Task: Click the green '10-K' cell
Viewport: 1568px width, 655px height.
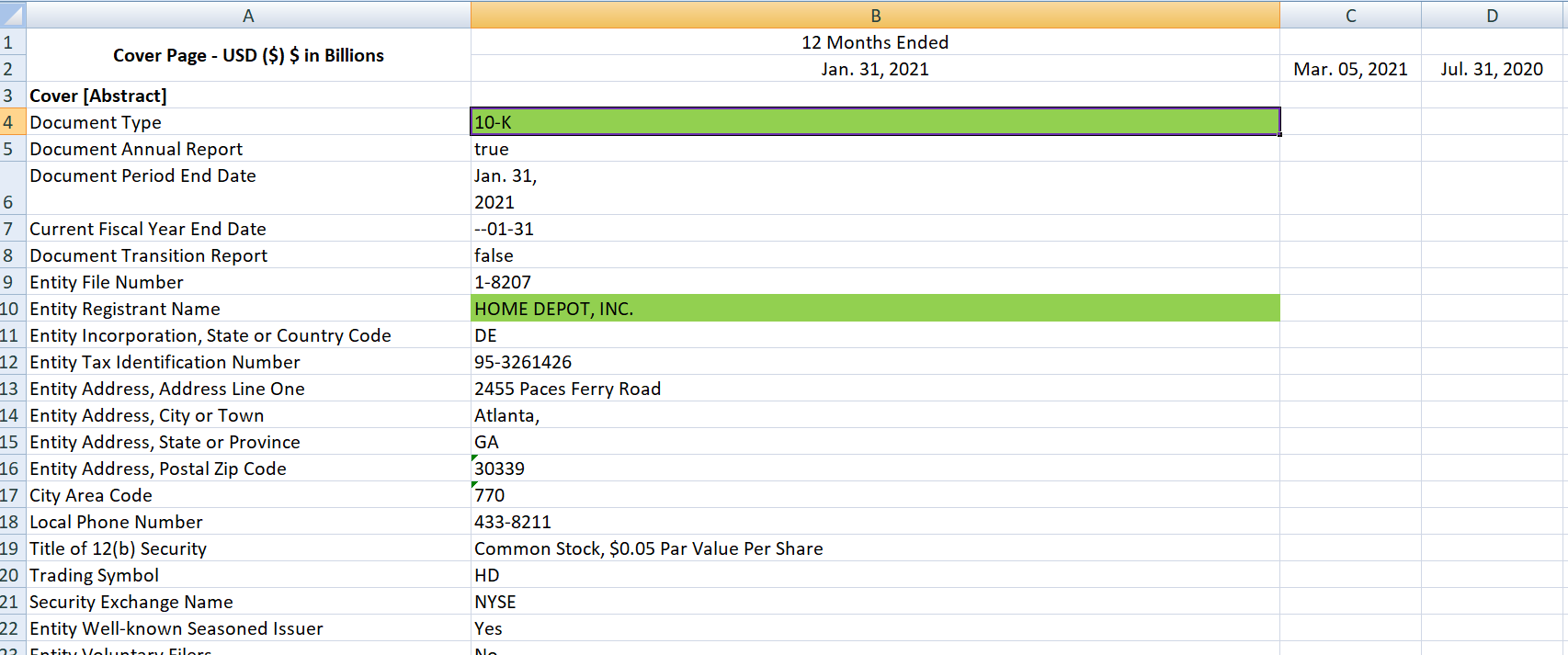Action: pos(875,122)
